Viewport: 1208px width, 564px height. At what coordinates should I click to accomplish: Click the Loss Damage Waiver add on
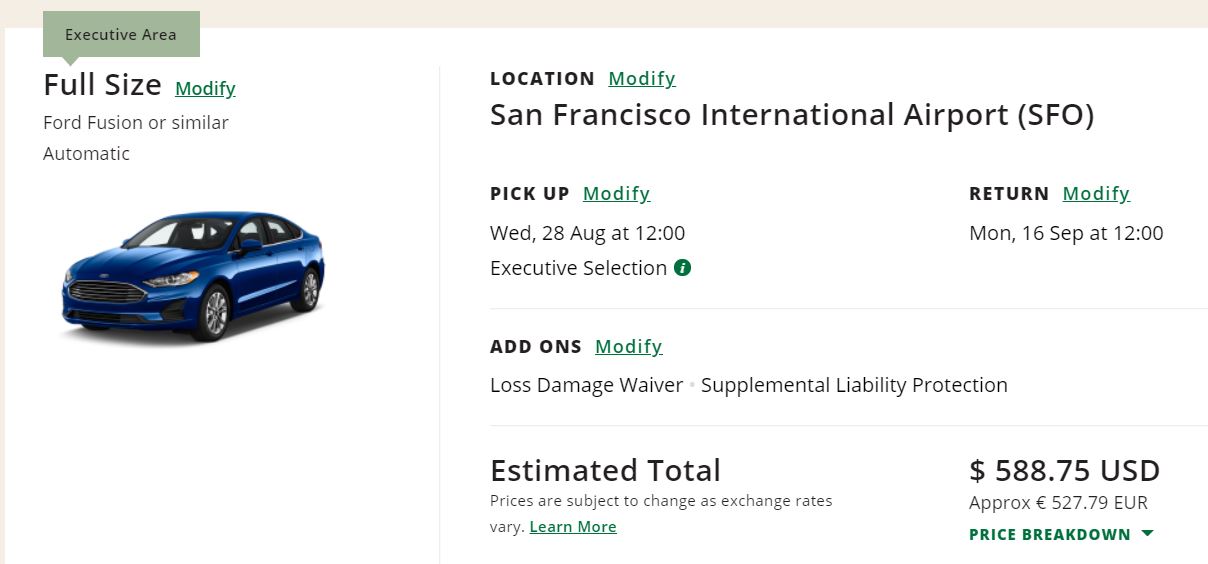coord(586,385)
